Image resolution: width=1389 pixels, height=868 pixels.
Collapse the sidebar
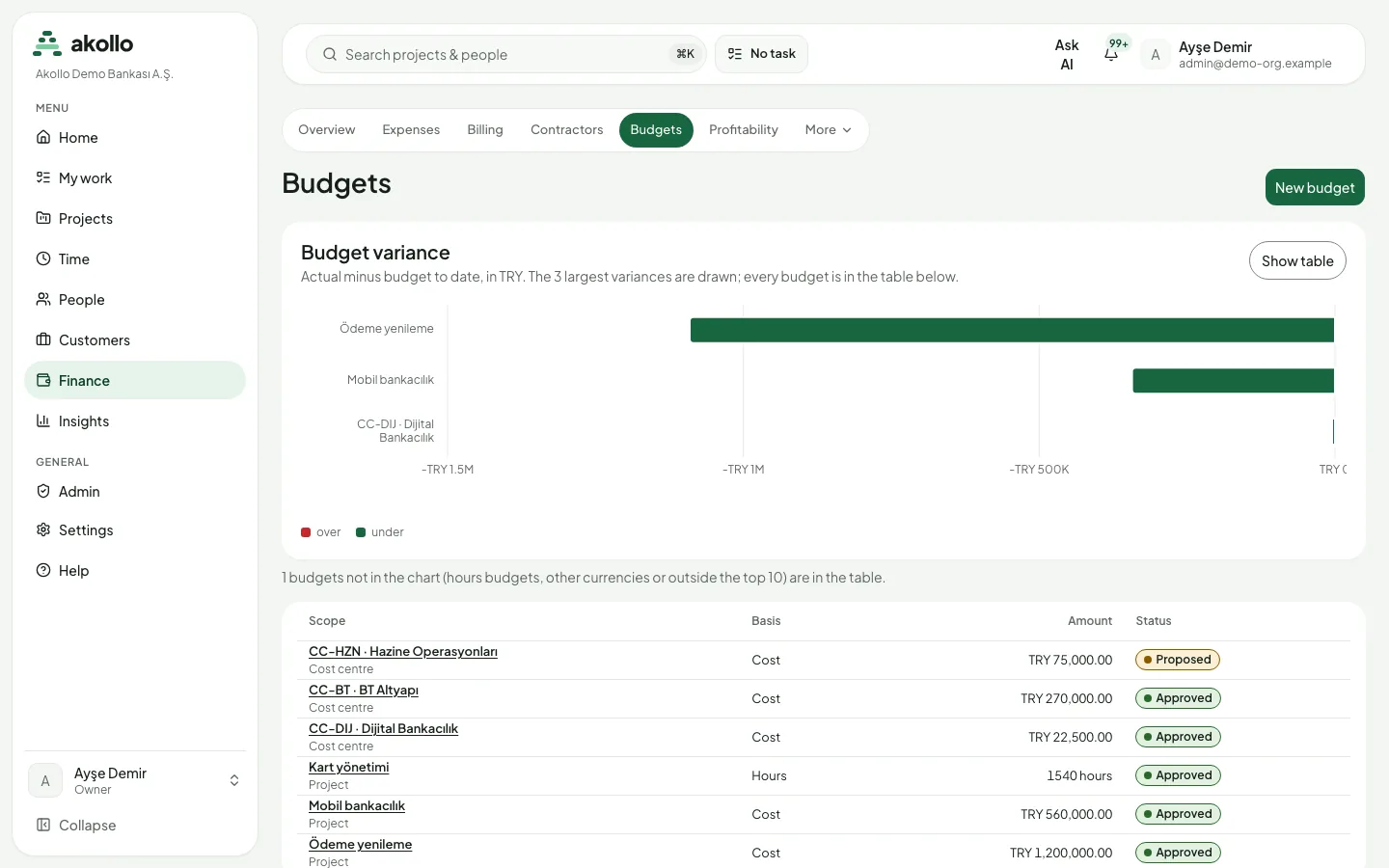coord(135,826)
